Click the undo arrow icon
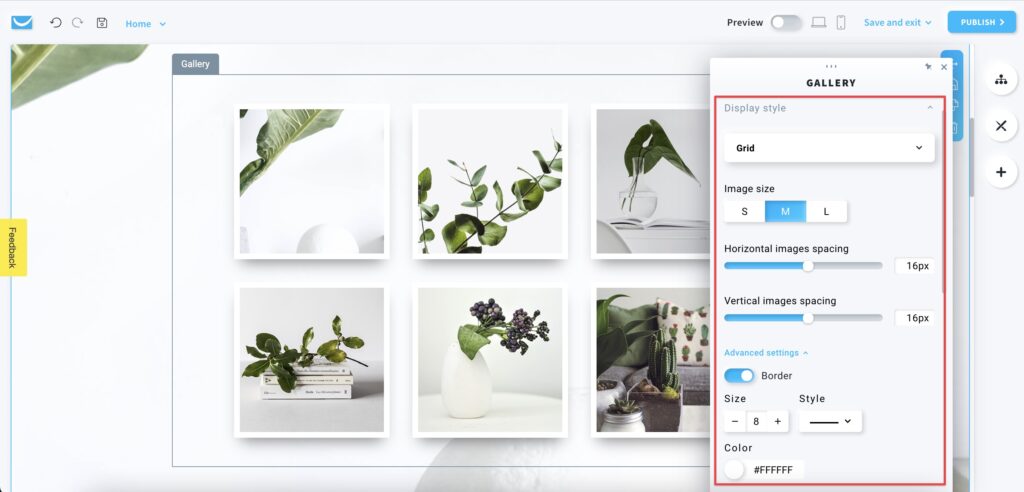 click(x=56, y=23)
